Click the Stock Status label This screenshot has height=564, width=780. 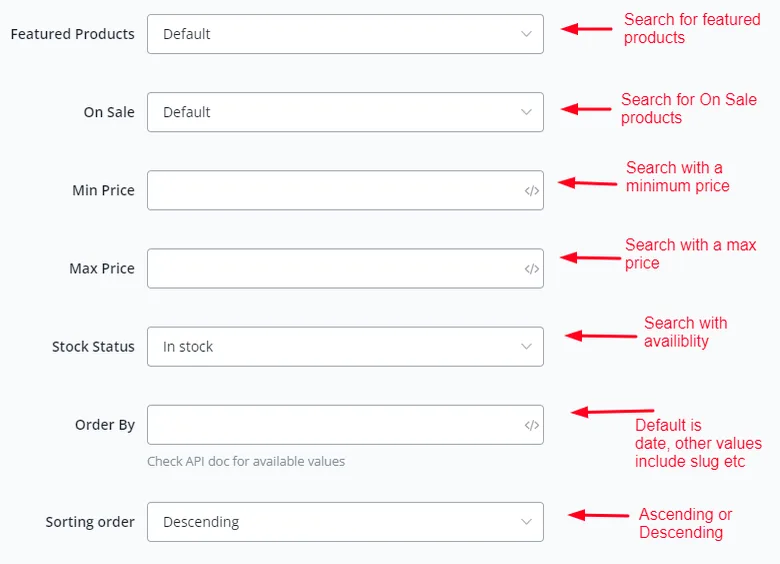(94, 347)
